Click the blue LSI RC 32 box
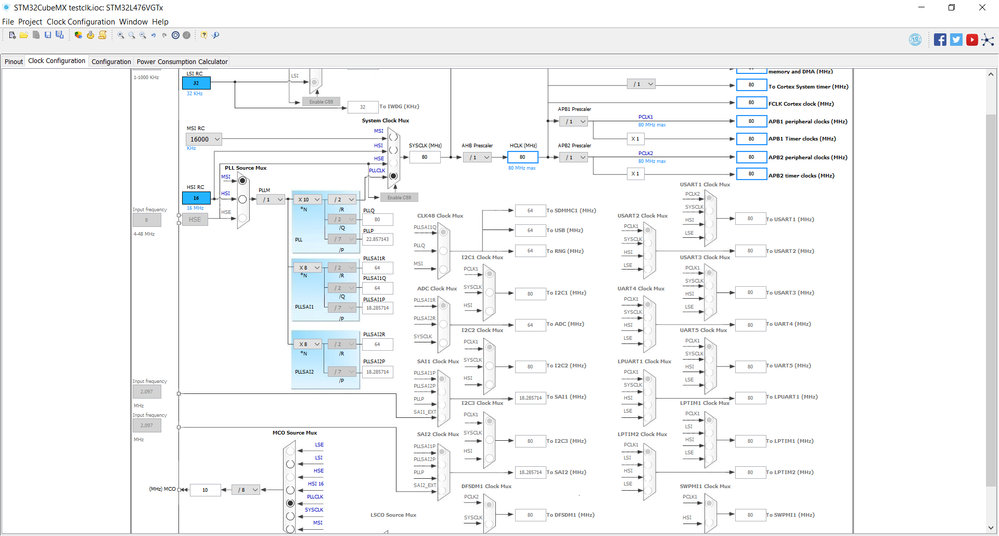The height and width of the screenshot is (536, 999). [x=196, y=83]
